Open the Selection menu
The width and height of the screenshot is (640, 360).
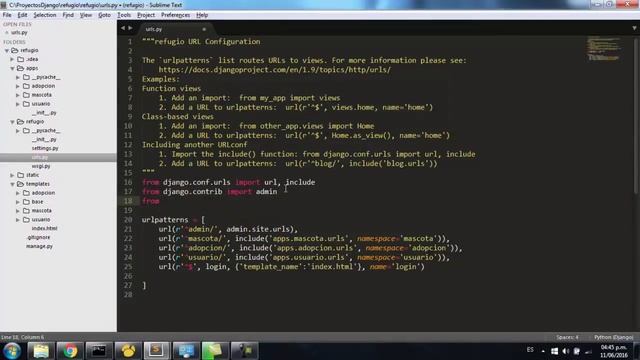pyautogui.click(x=44, y=15)
